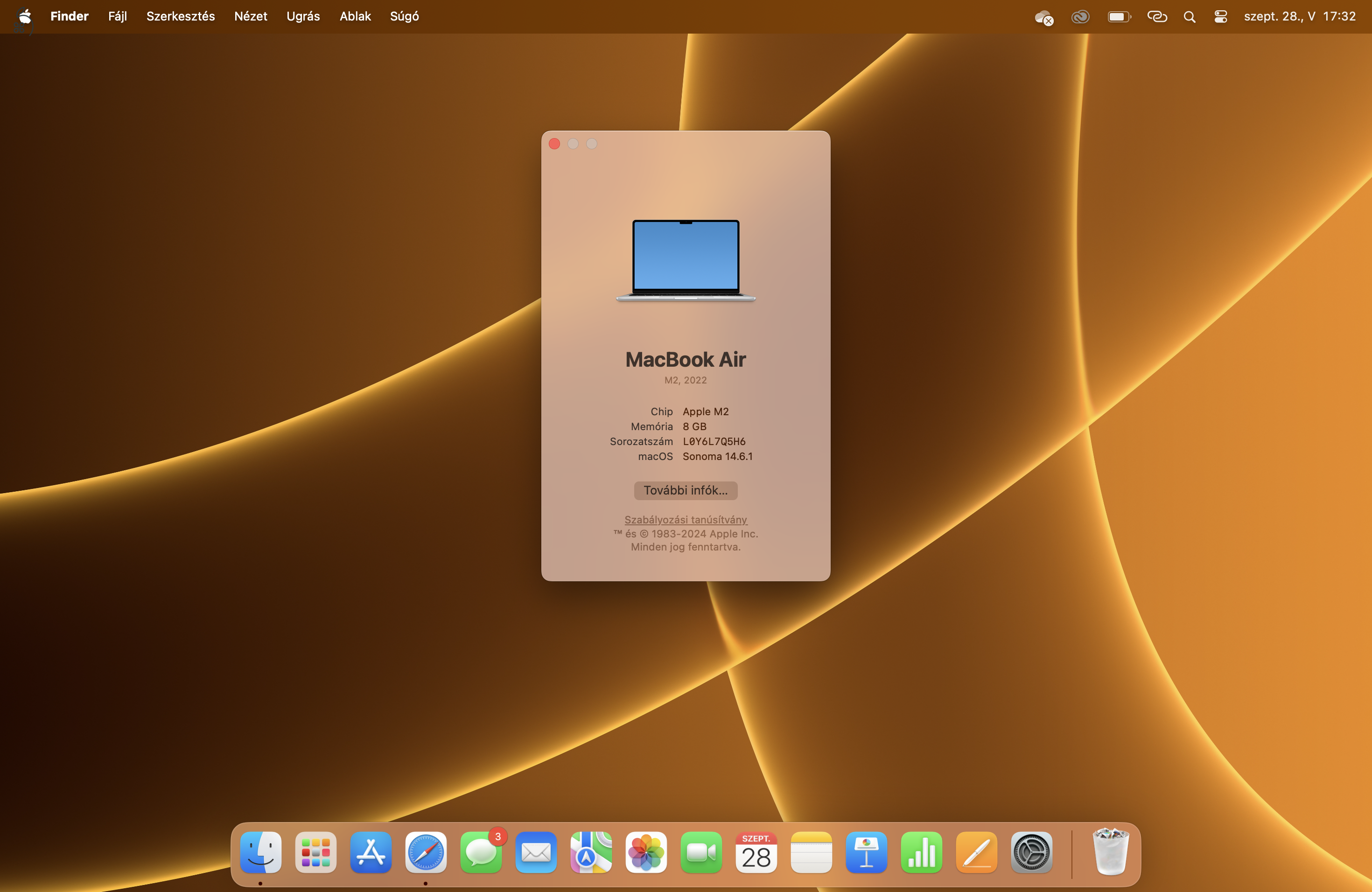Open the Fájl menu
This screenshot has height=892, width=1372.
coord(118,16)
